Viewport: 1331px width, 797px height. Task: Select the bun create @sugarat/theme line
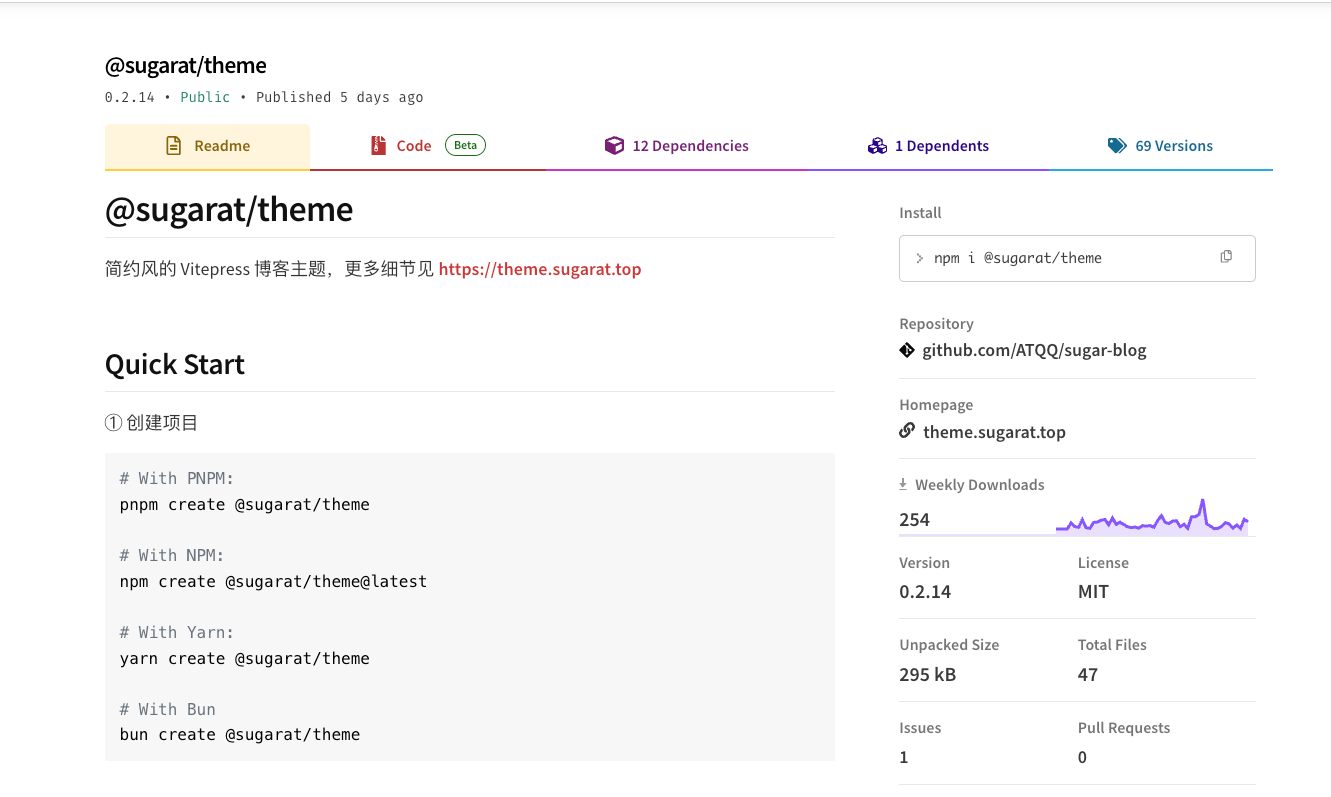[x=240, y=734]
